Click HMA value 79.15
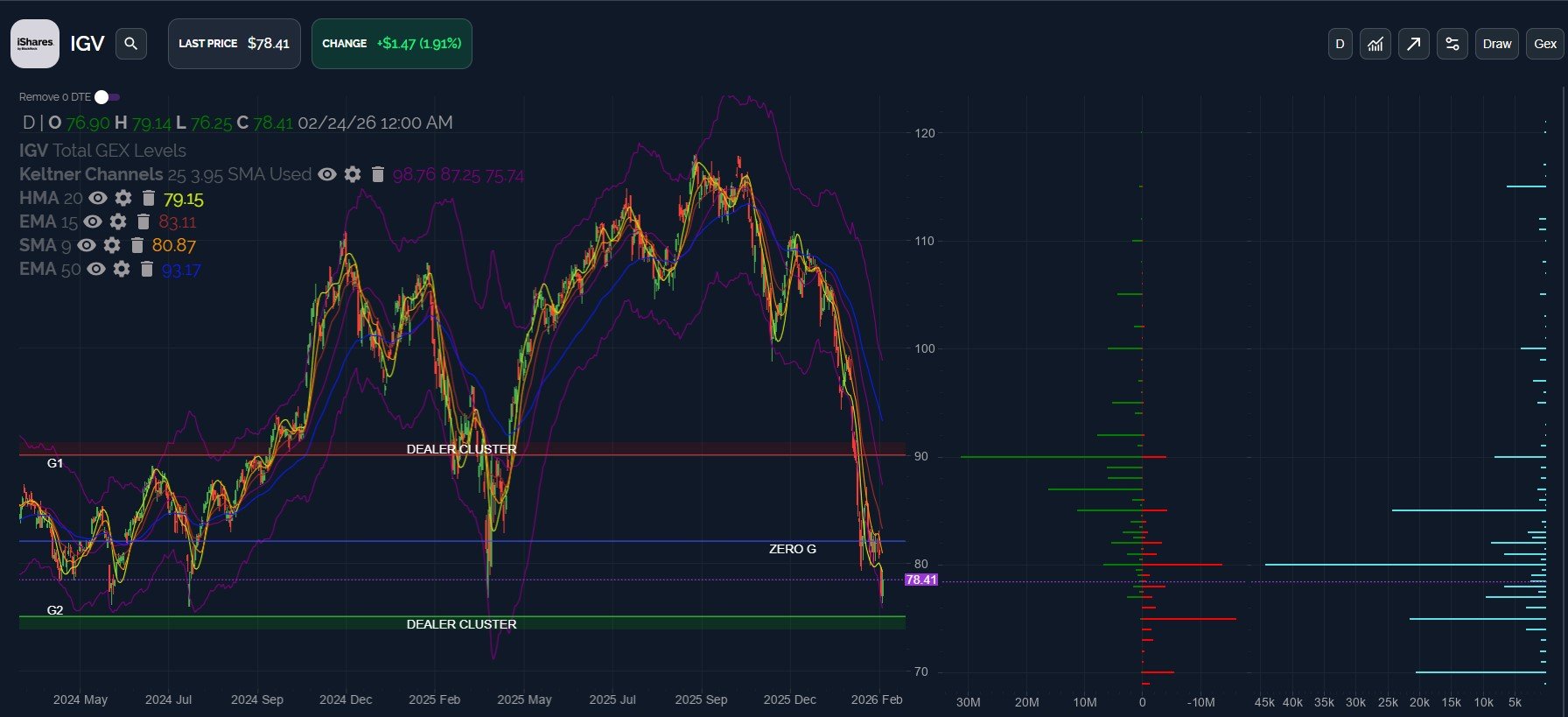This screenshot has width=1568, height=717. click(184, 200)
